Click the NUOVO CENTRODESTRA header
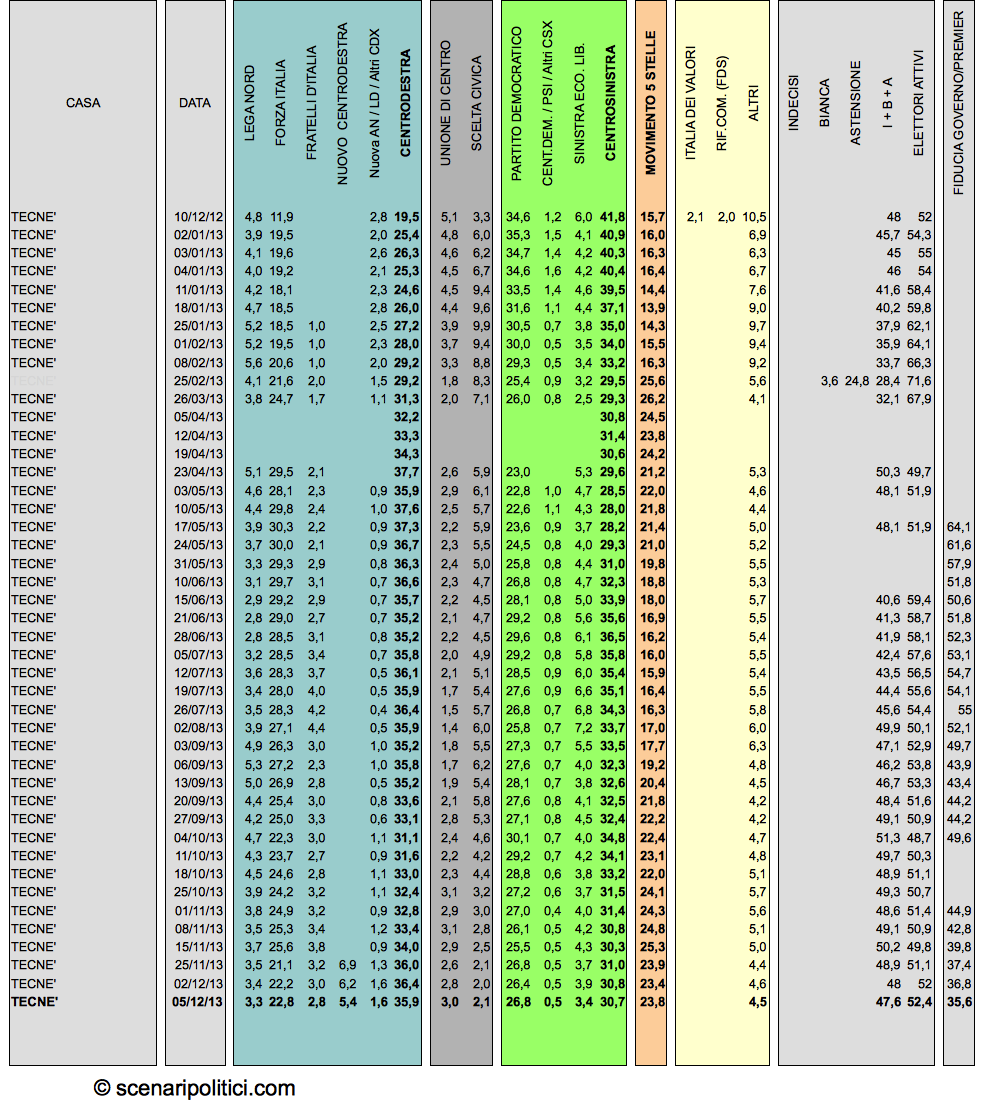 [x=343, y=104]
